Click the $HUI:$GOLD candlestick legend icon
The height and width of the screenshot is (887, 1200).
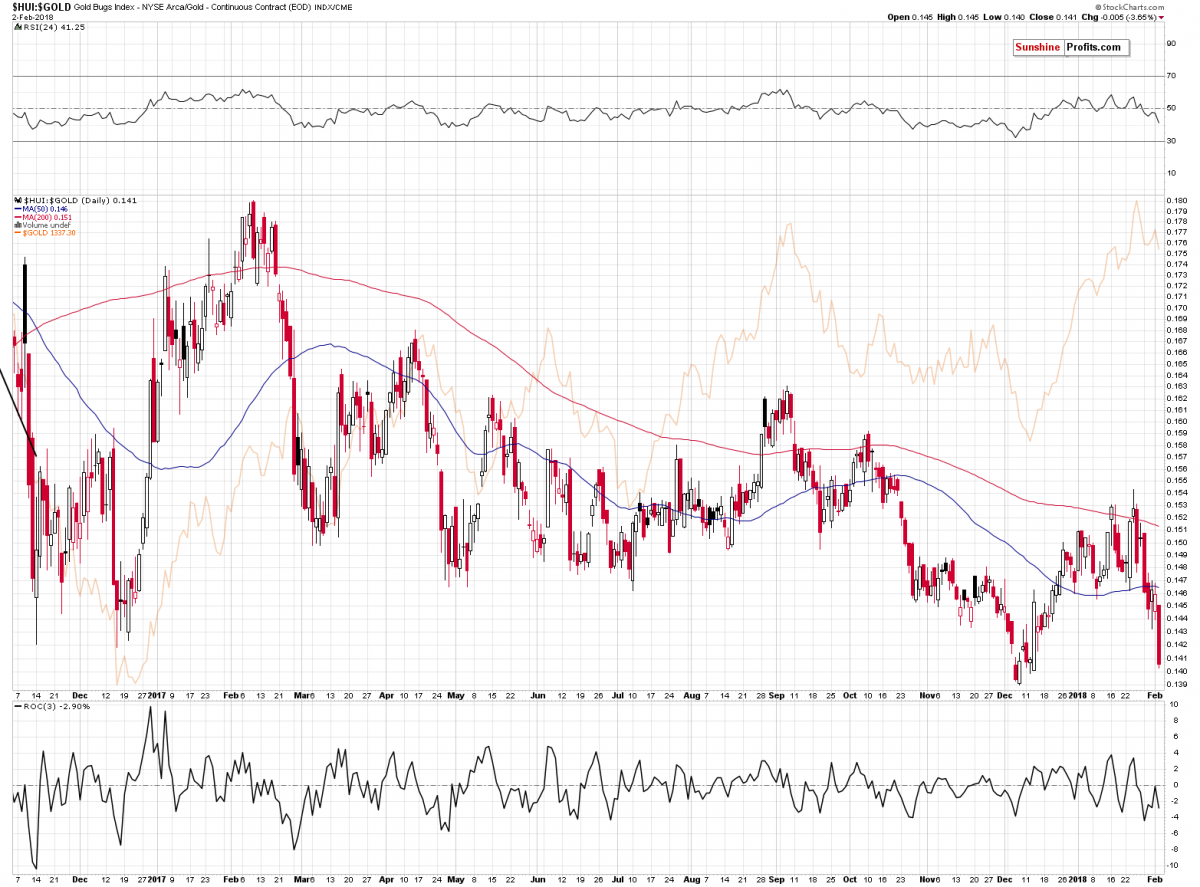[x=15, y=200]
